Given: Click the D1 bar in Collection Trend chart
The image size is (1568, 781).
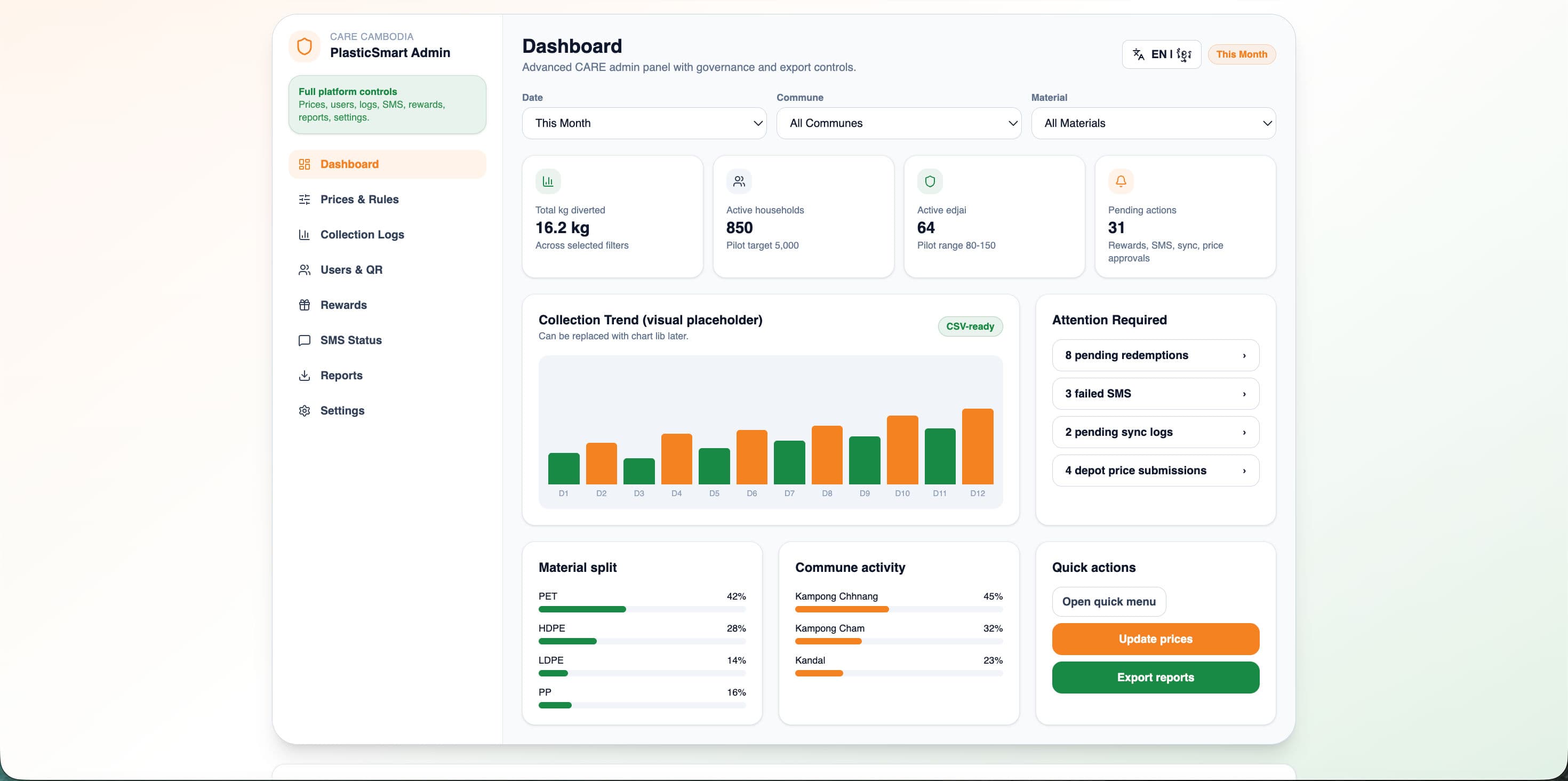Looking at the screenshot, I should click(564, 469).
